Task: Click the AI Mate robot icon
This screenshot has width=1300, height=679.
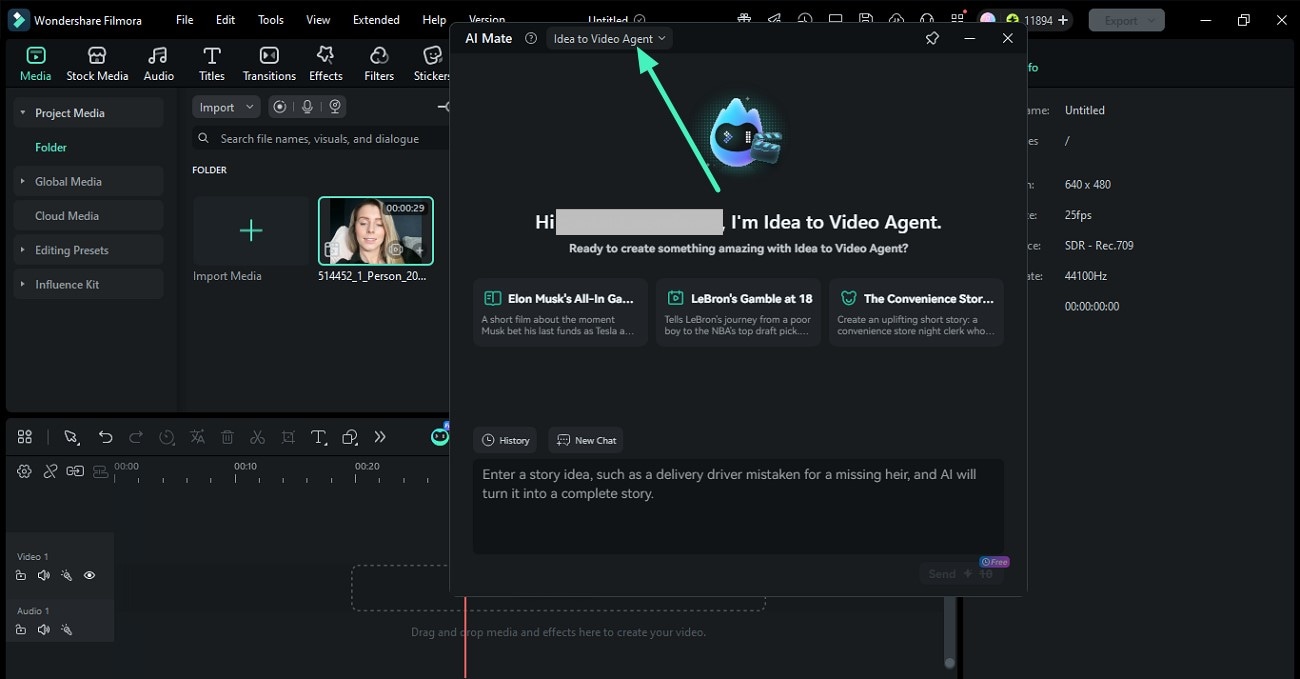Action: click(440, 436)
